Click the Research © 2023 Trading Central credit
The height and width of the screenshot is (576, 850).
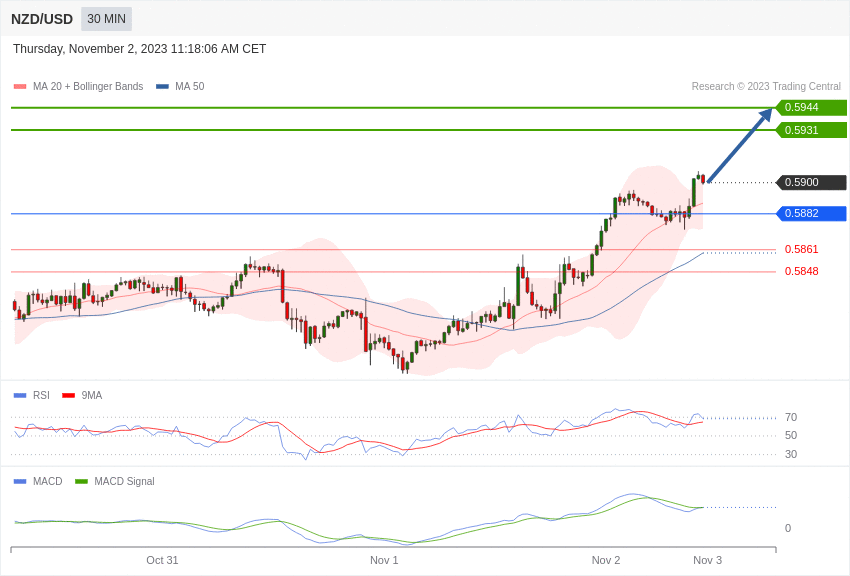tap(766, 86)
